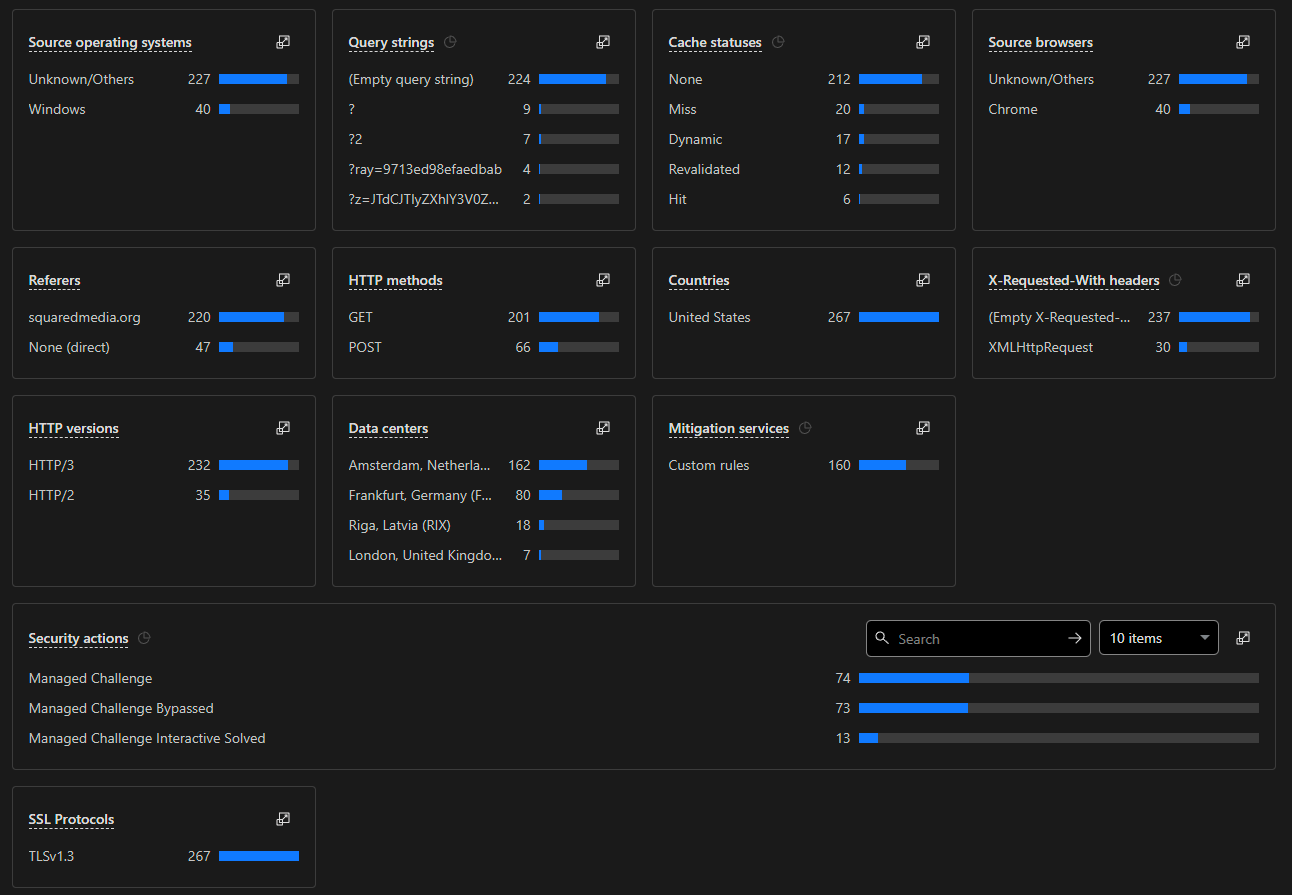The image size is (1292, 895).
Task: Click the TLSv1.3 protocol row
Action: (x=164, y=856)
